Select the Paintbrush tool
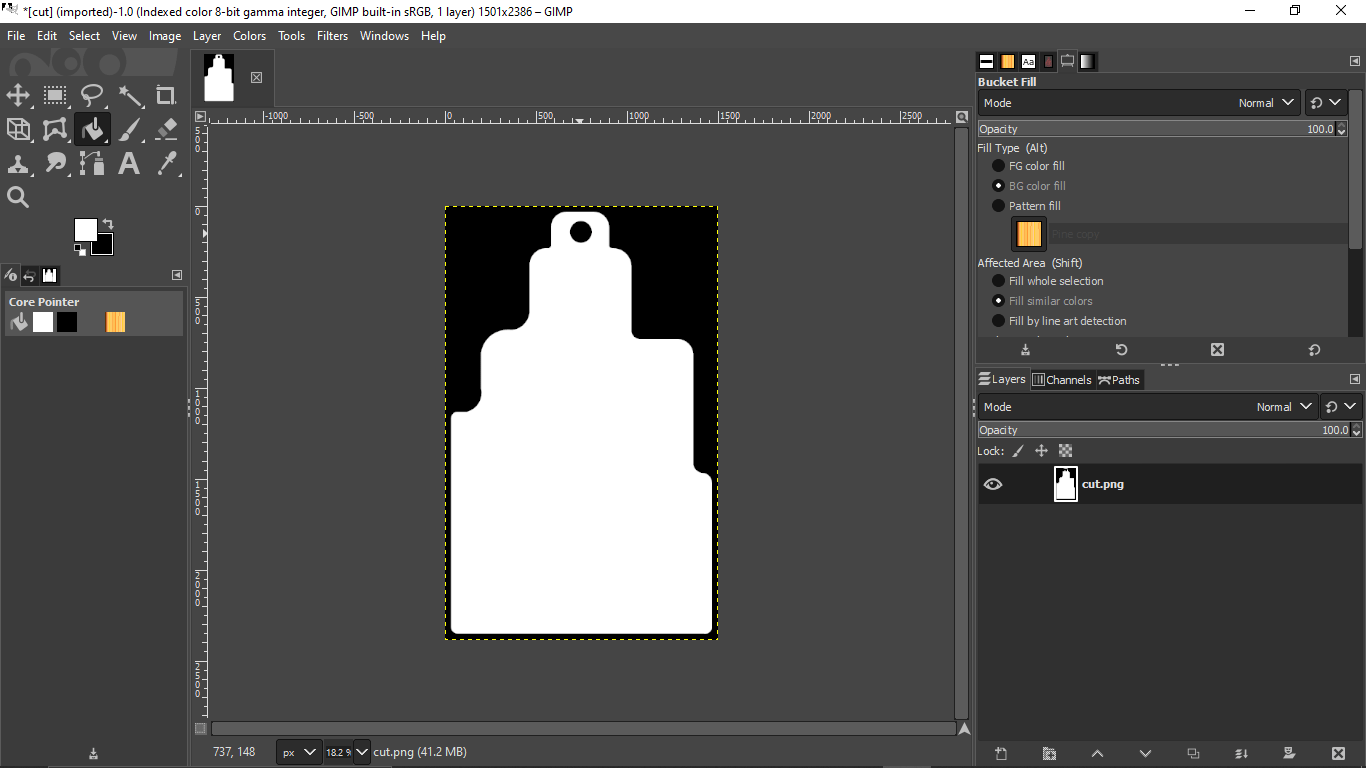 [130, 129]
